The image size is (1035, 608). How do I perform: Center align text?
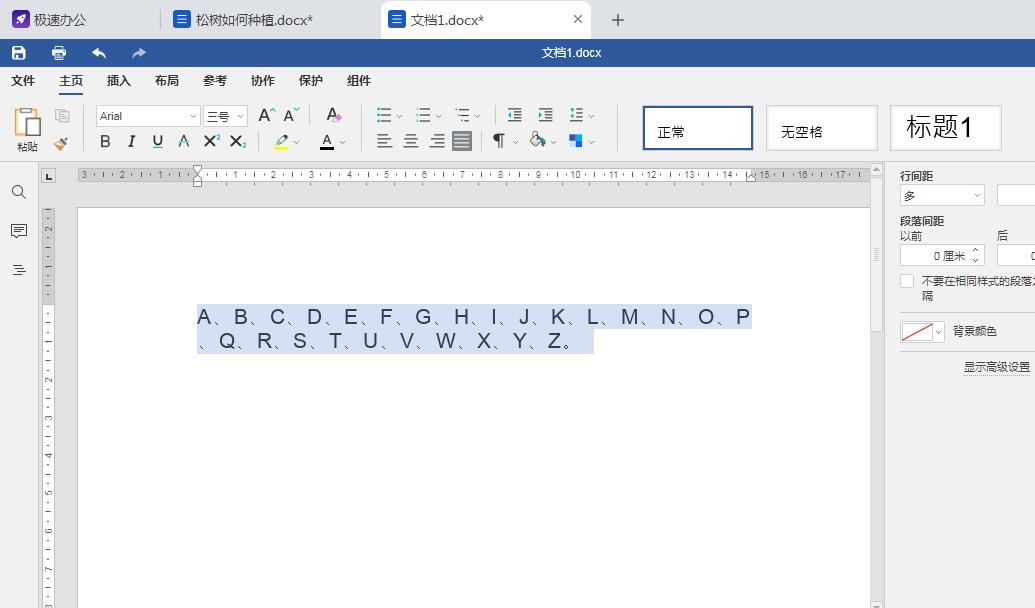[x=411, y=141]
